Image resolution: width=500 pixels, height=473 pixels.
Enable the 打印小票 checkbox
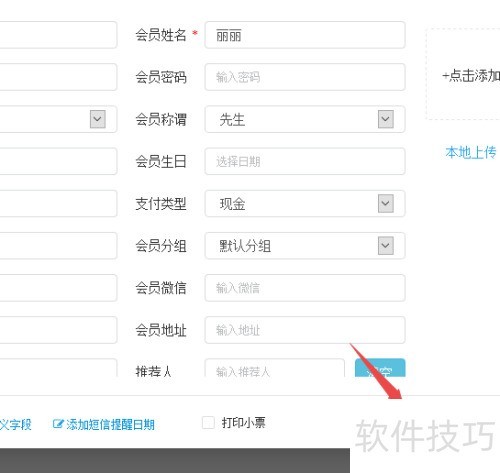click(208, 423)
